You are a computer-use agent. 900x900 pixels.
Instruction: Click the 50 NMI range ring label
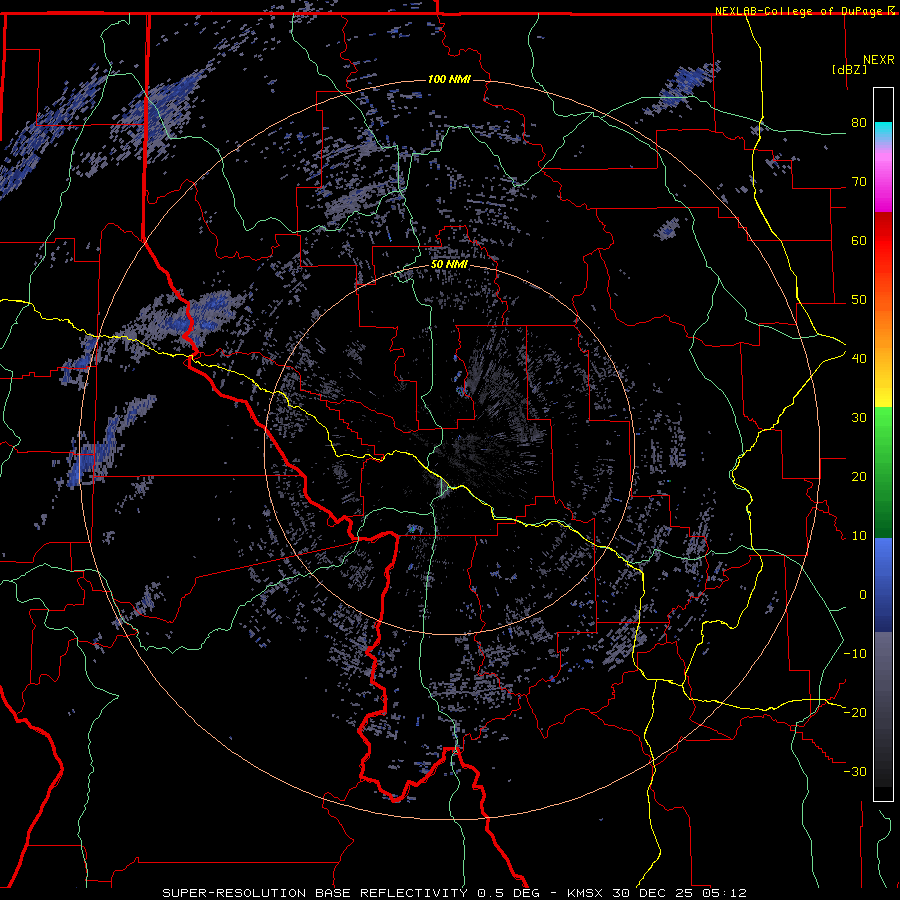(x=449, y=265)
